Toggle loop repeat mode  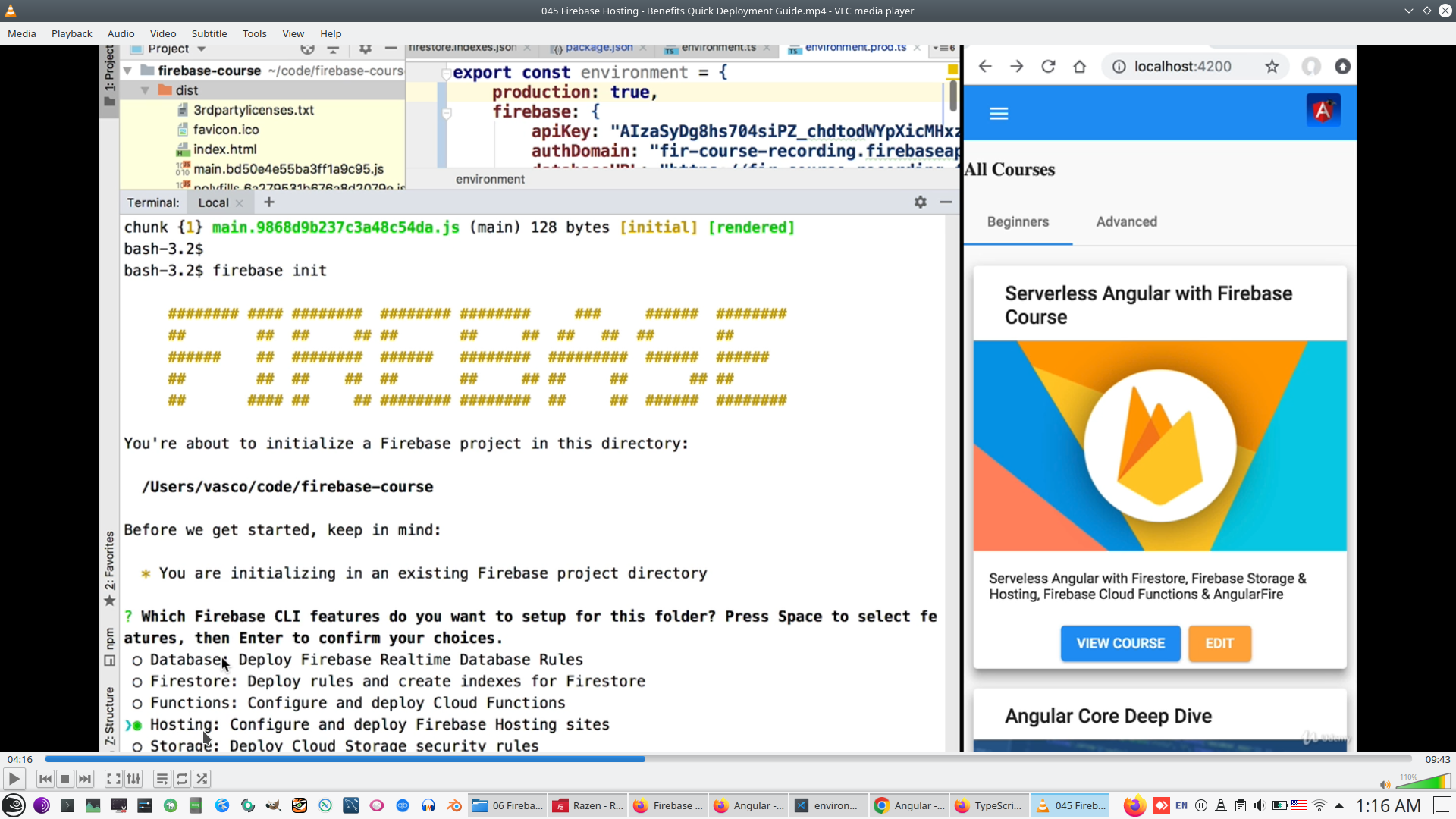(182, 779)
